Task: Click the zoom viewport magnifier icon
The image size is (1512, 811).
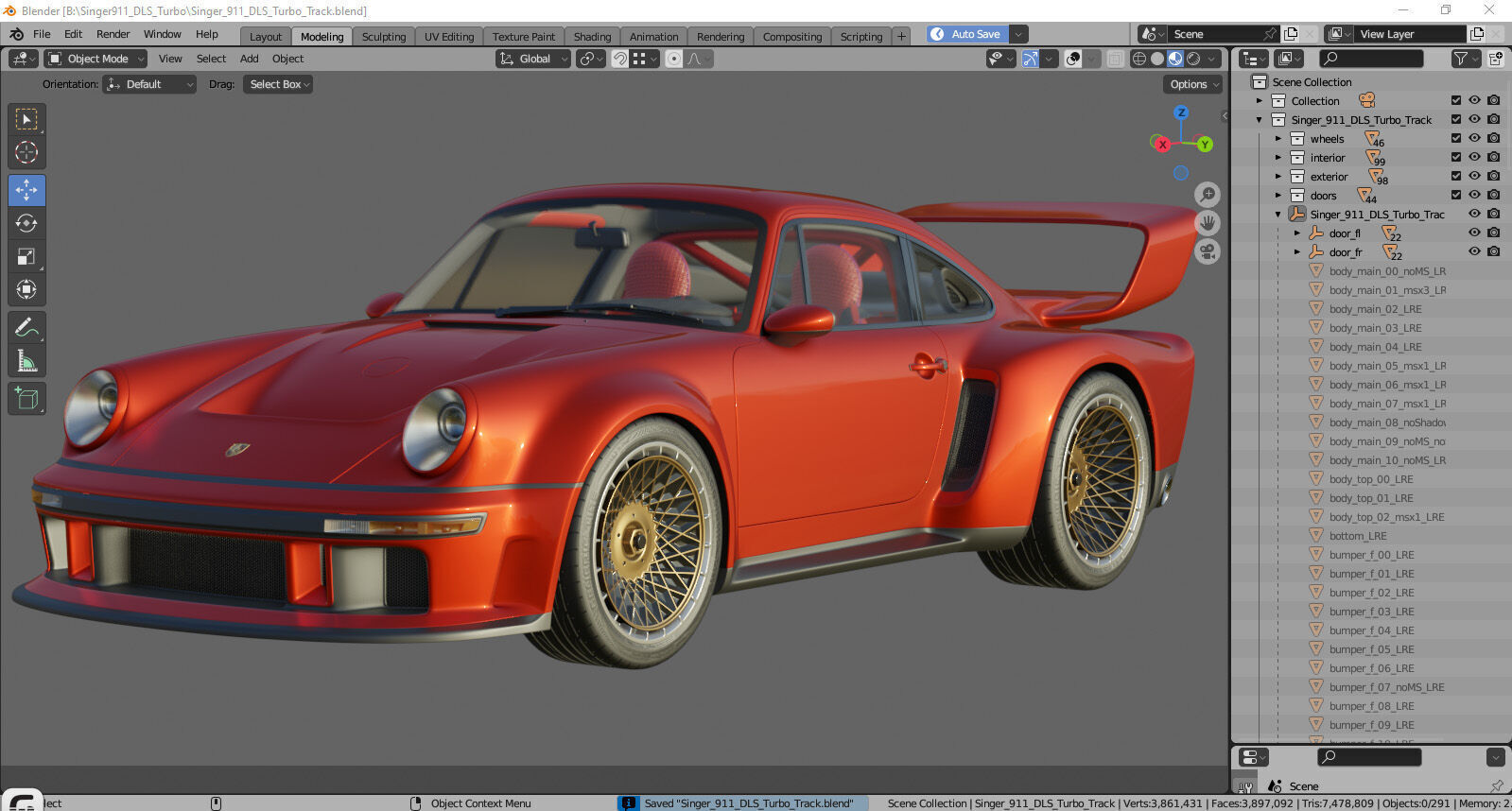Action: click(1208, 195)
